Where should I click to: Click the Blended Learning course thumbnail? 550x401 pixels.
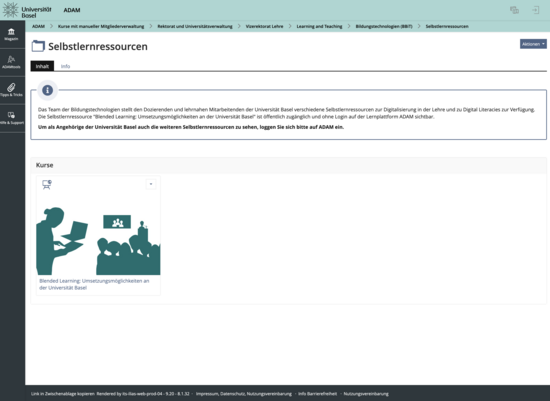pos(98,240)
